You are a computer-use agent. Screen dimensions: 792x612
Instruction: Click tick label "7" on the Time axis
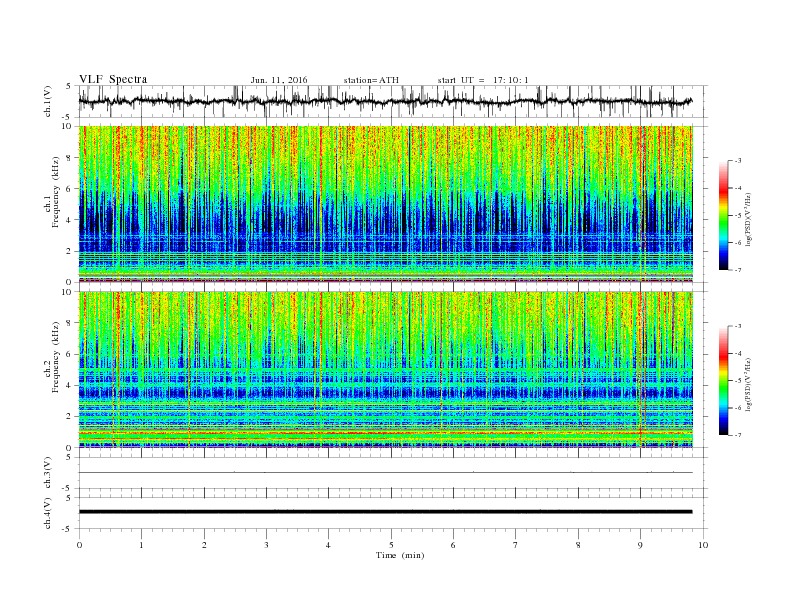(515, 545)
